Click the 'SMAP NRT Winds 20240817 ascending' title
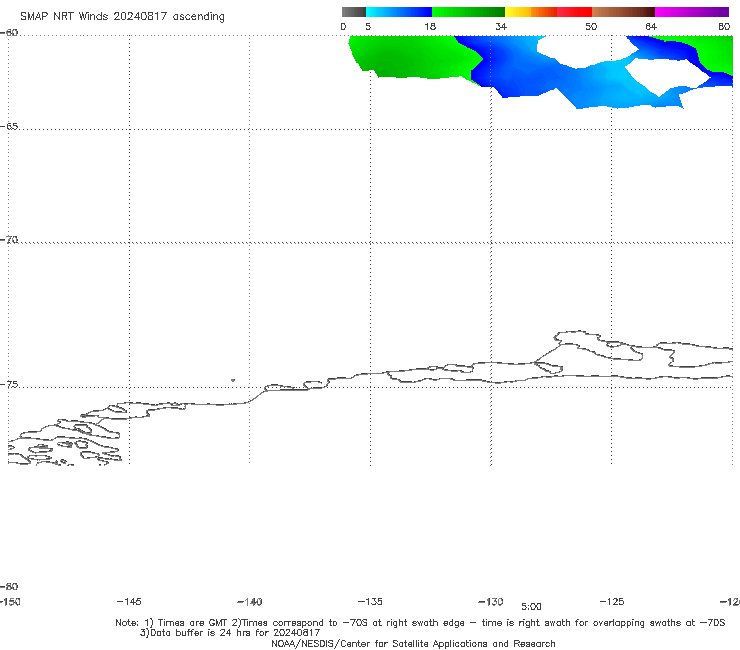The image size is (740, 650). point(122,17)
